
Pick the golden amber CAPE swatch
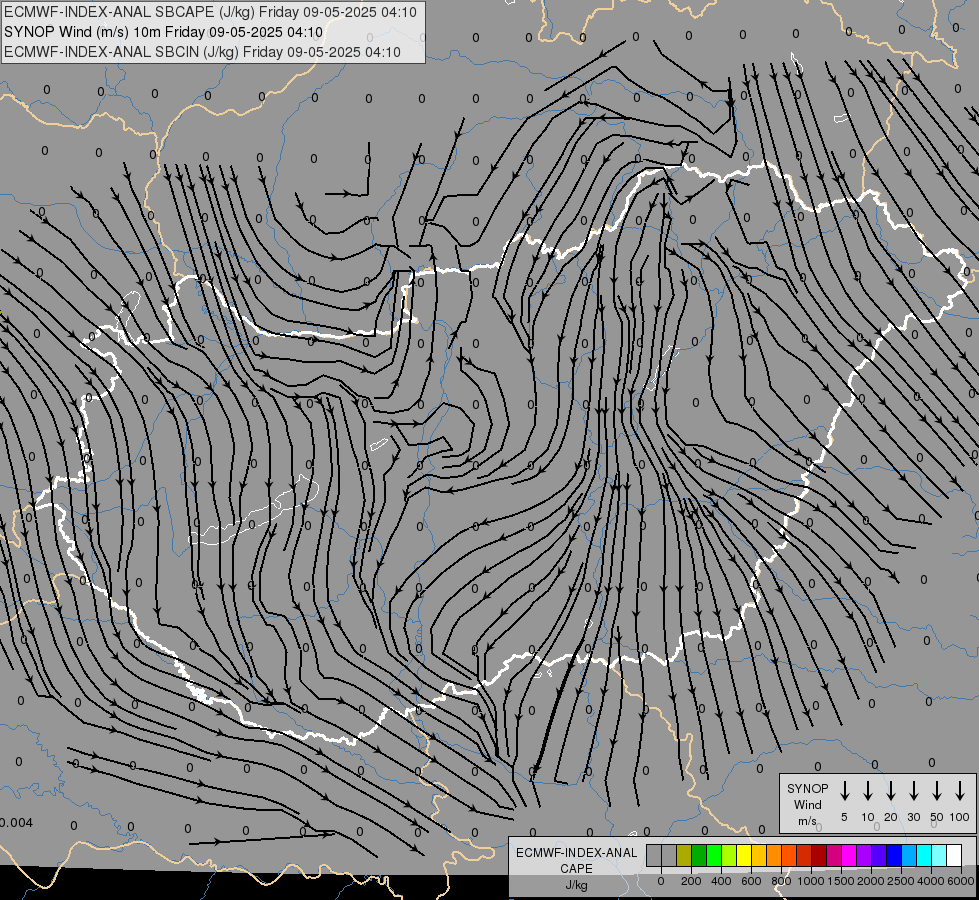pyautogui.click(x=759, y=855)
